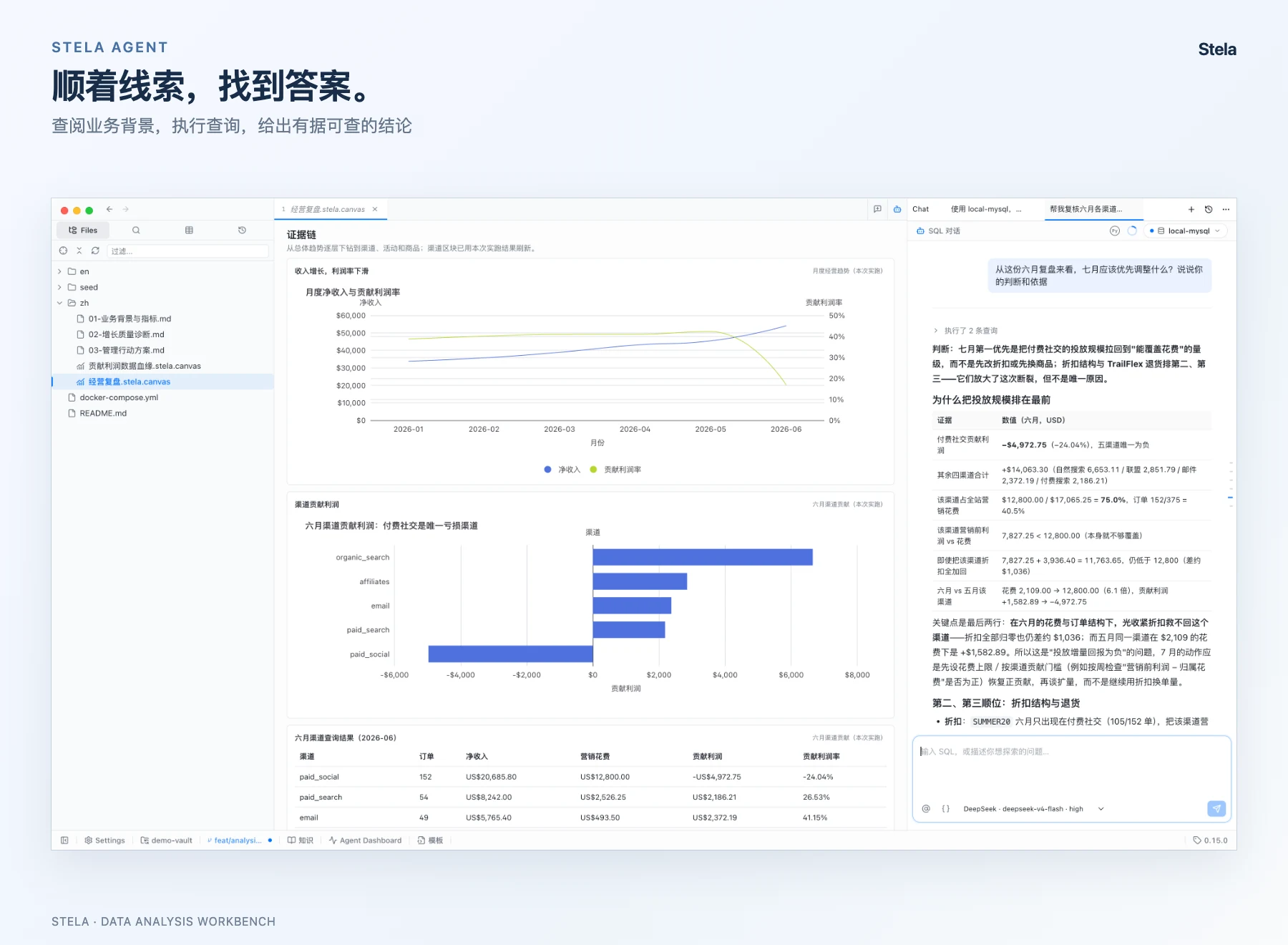Click the 净收入 table column header

click(477, 756)
